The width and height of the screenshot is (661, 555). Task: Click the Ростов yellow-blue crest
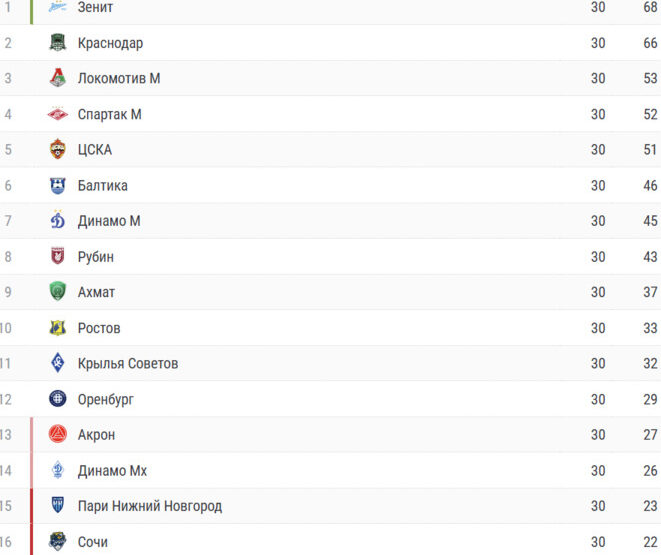click(x=58, y=328)
